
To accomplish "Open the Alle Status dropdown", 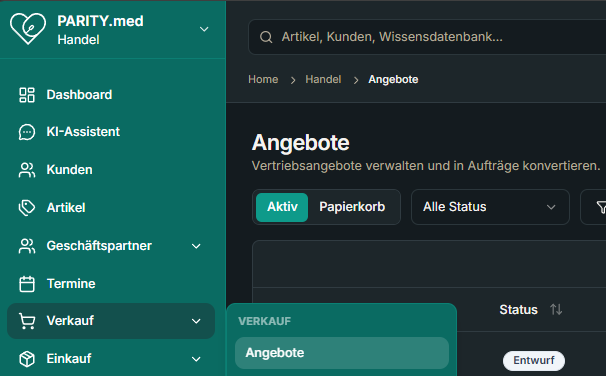I will (x=490, y=207).
